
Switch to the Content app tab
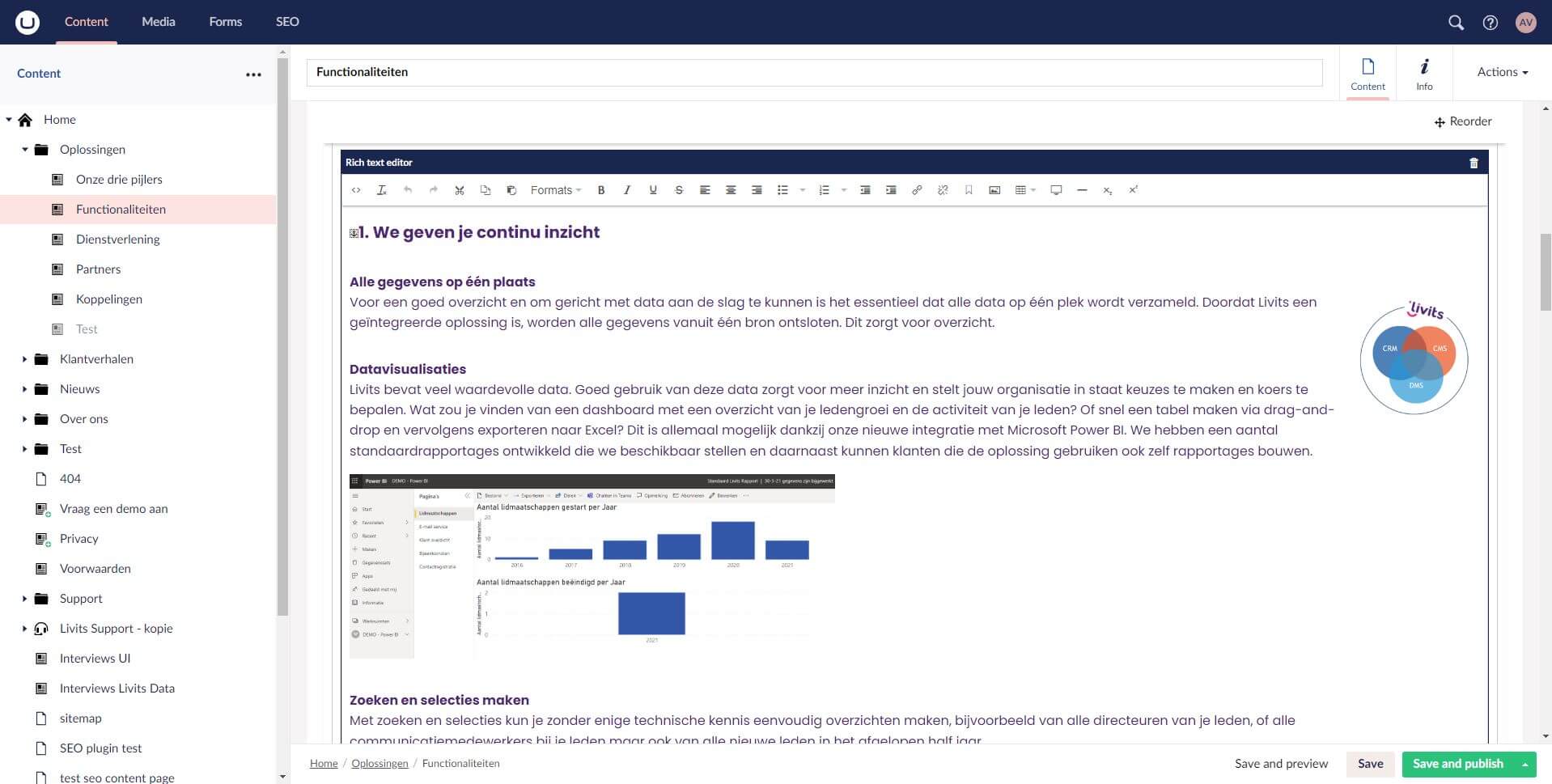coord(1368,74)
